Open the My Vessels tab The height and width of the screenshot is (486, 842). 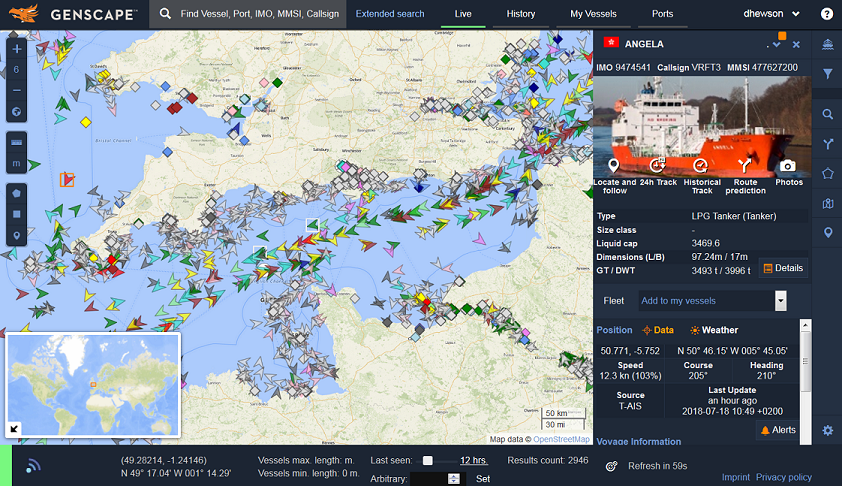point(593,14)
